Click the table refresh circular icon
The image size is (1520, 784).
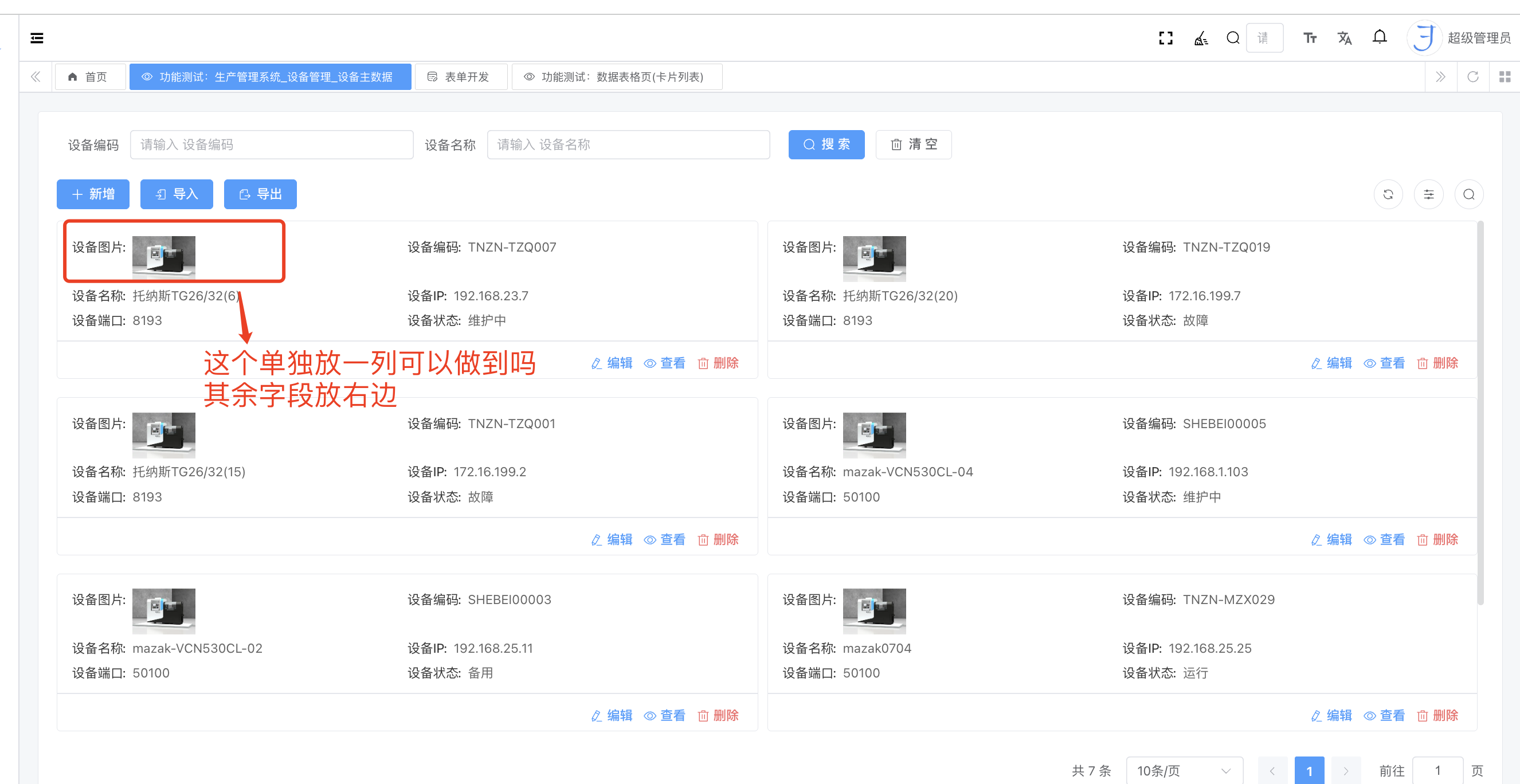1388,195
